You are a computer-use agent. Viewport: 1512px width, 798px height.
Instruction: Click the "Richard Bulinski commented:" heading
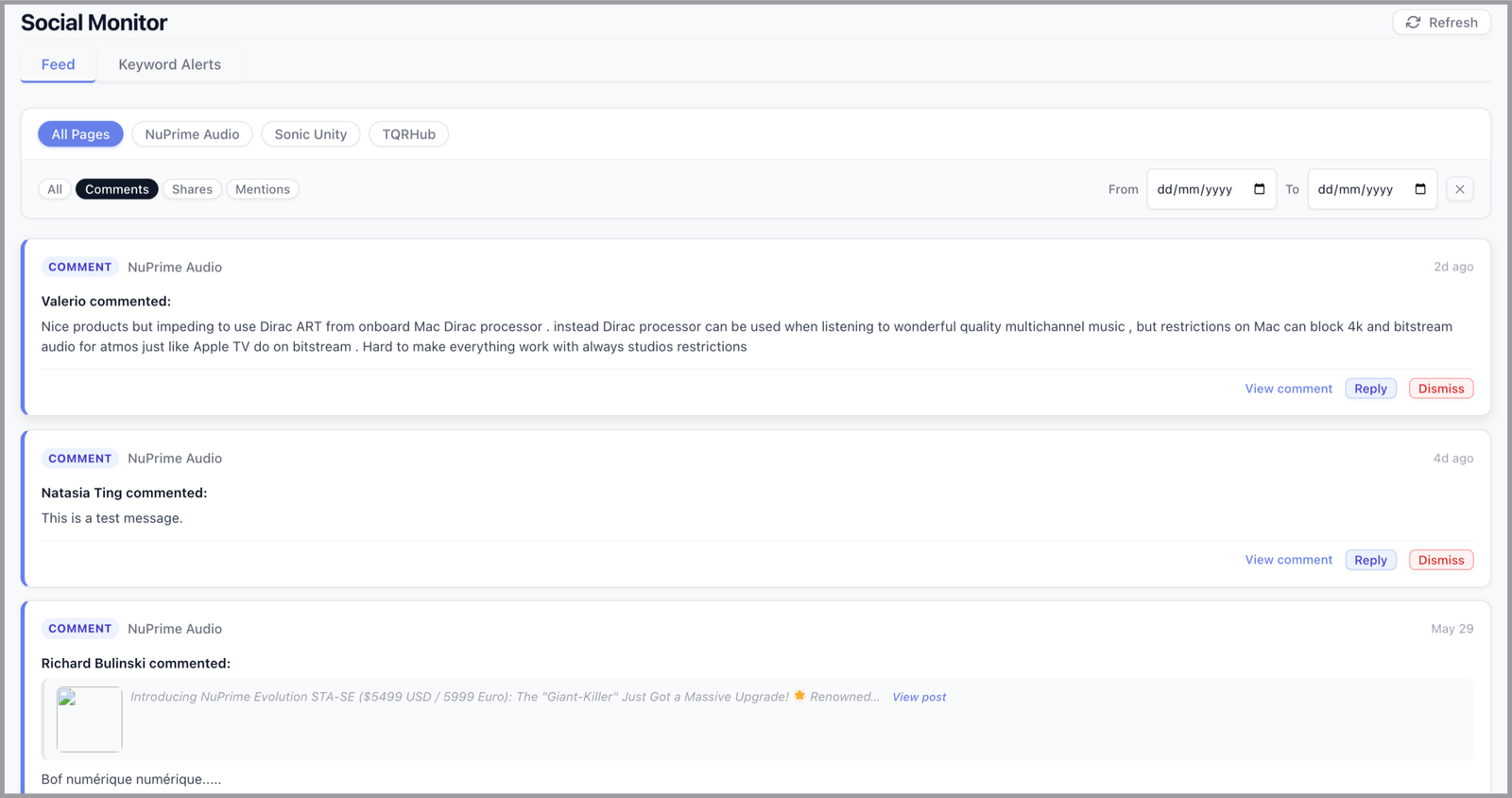coord(135,664)
